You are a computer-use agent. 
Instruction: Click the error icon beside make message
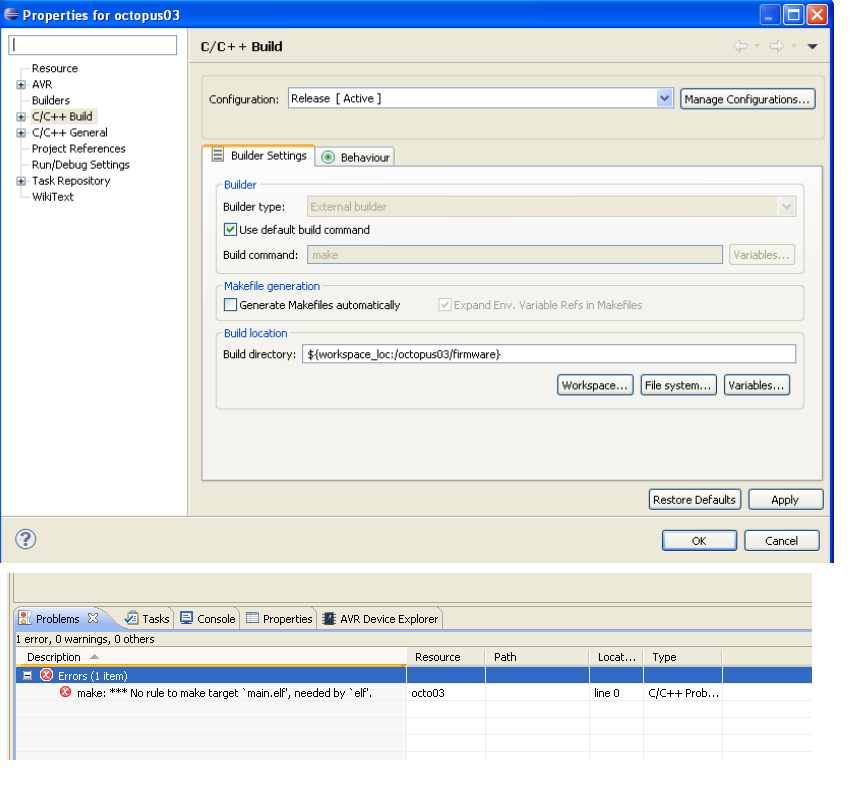tap(66, 692)
